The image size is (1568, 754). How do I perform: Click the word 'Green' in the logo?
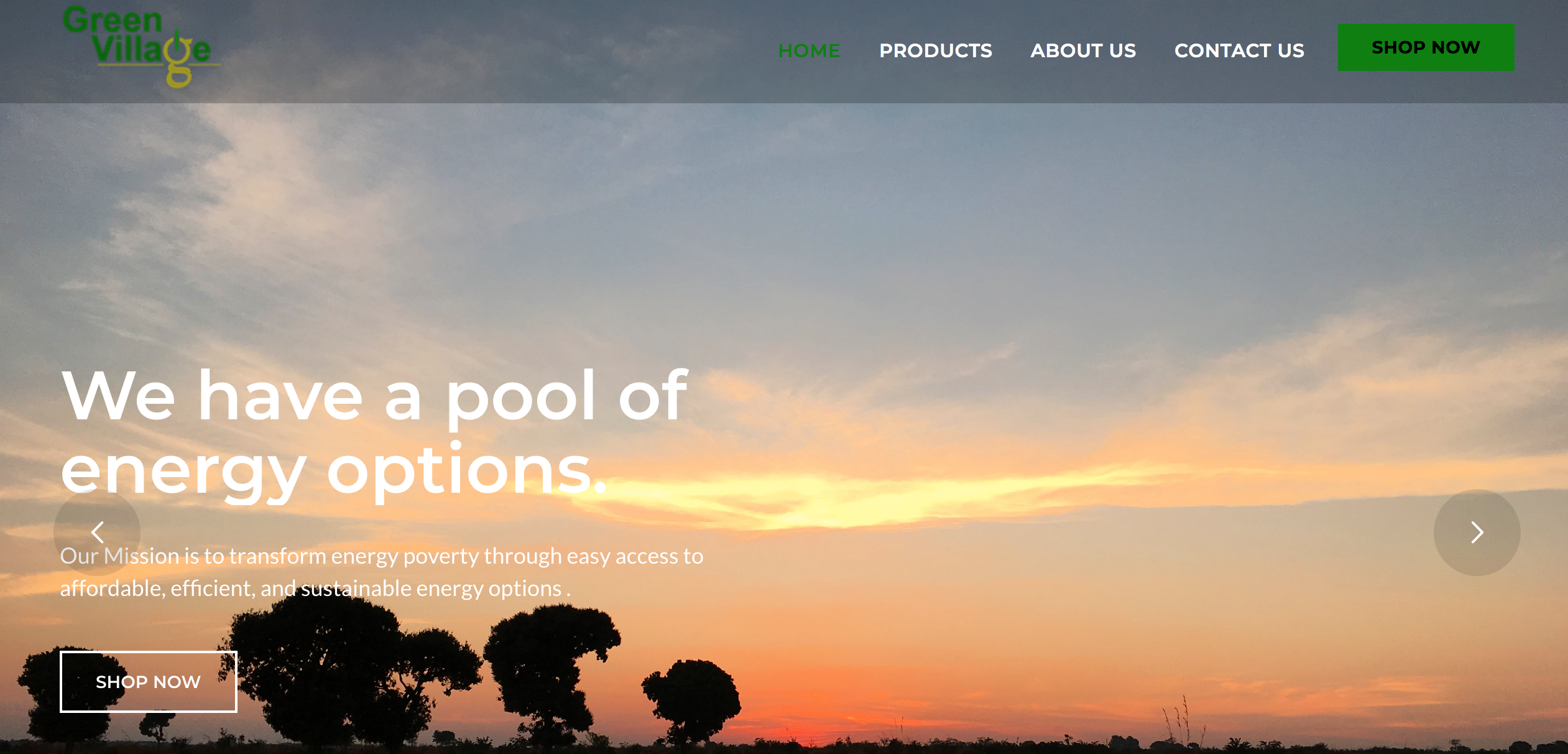point(113,20)
